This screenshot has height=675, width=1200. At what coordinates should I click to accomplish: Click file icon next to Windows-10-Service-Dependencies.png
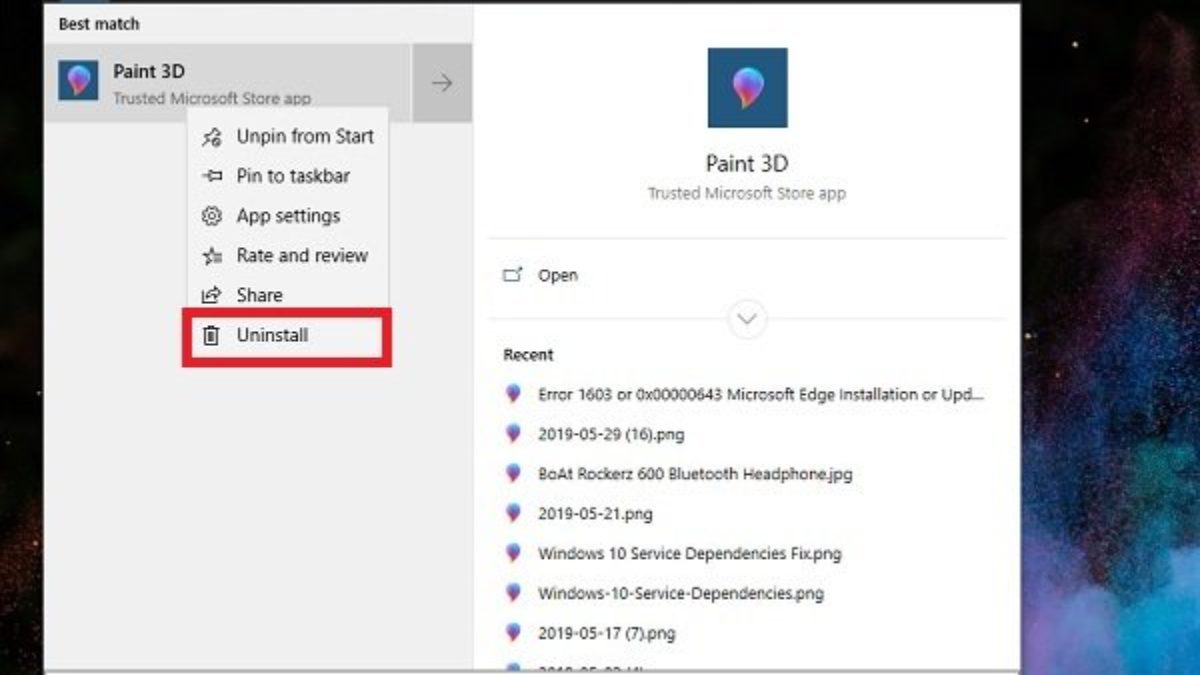[513, 593]
